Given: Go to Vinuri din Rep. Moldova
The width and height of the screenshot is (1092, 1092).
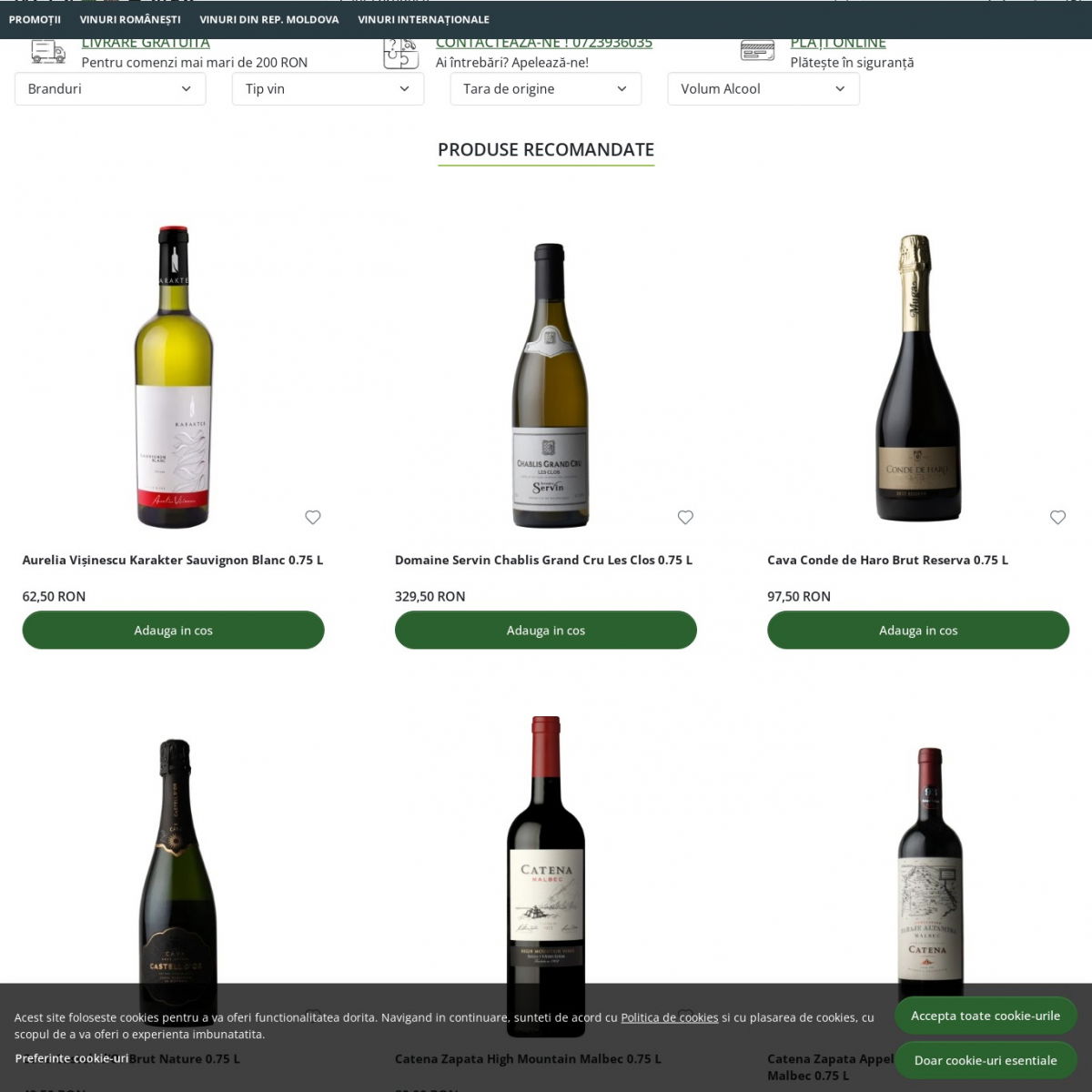Looking at the screenshot, I should click(x=269, y=19).
